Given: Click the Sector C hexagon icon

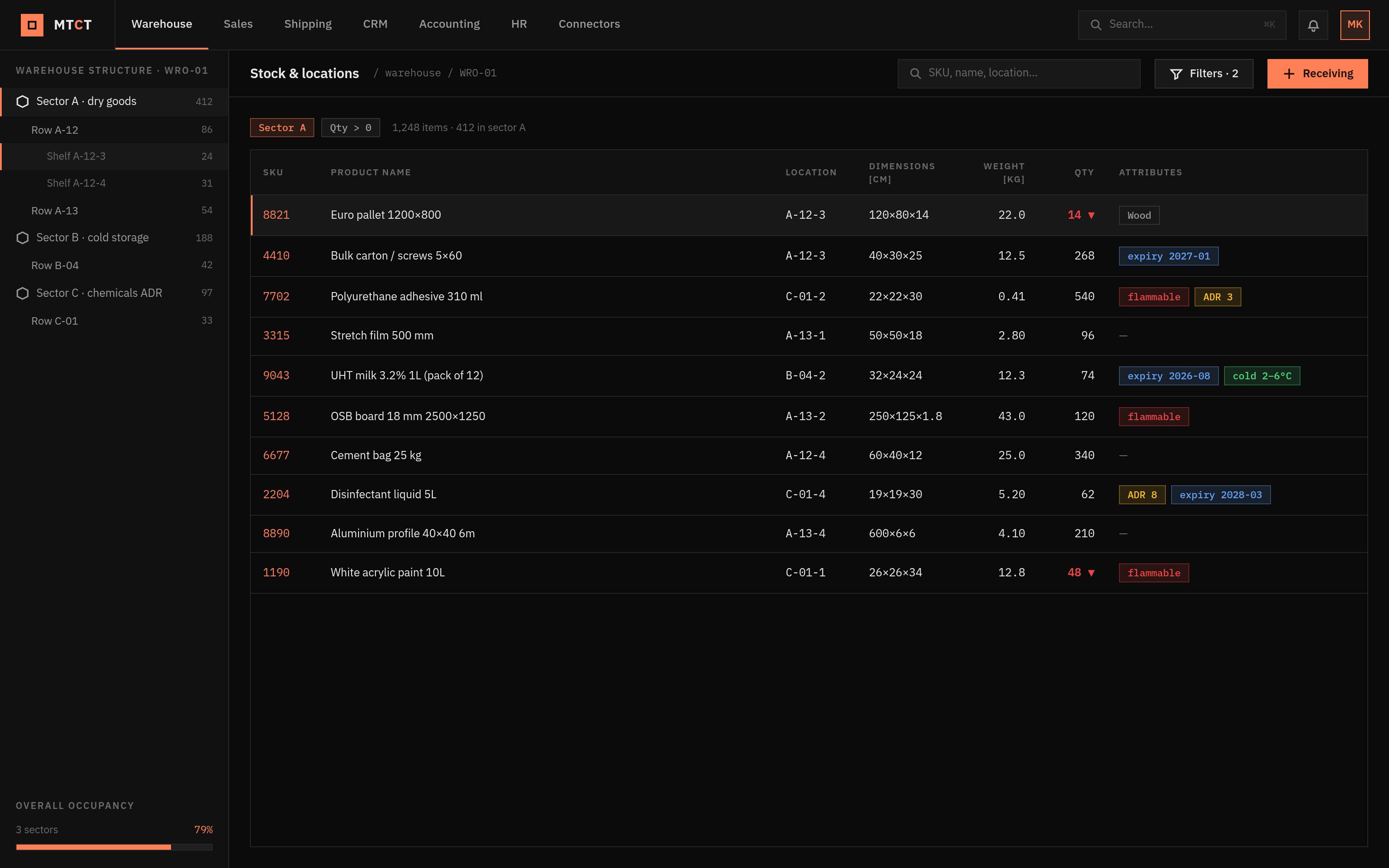Looking at the screenshot, I should point(23,293).
